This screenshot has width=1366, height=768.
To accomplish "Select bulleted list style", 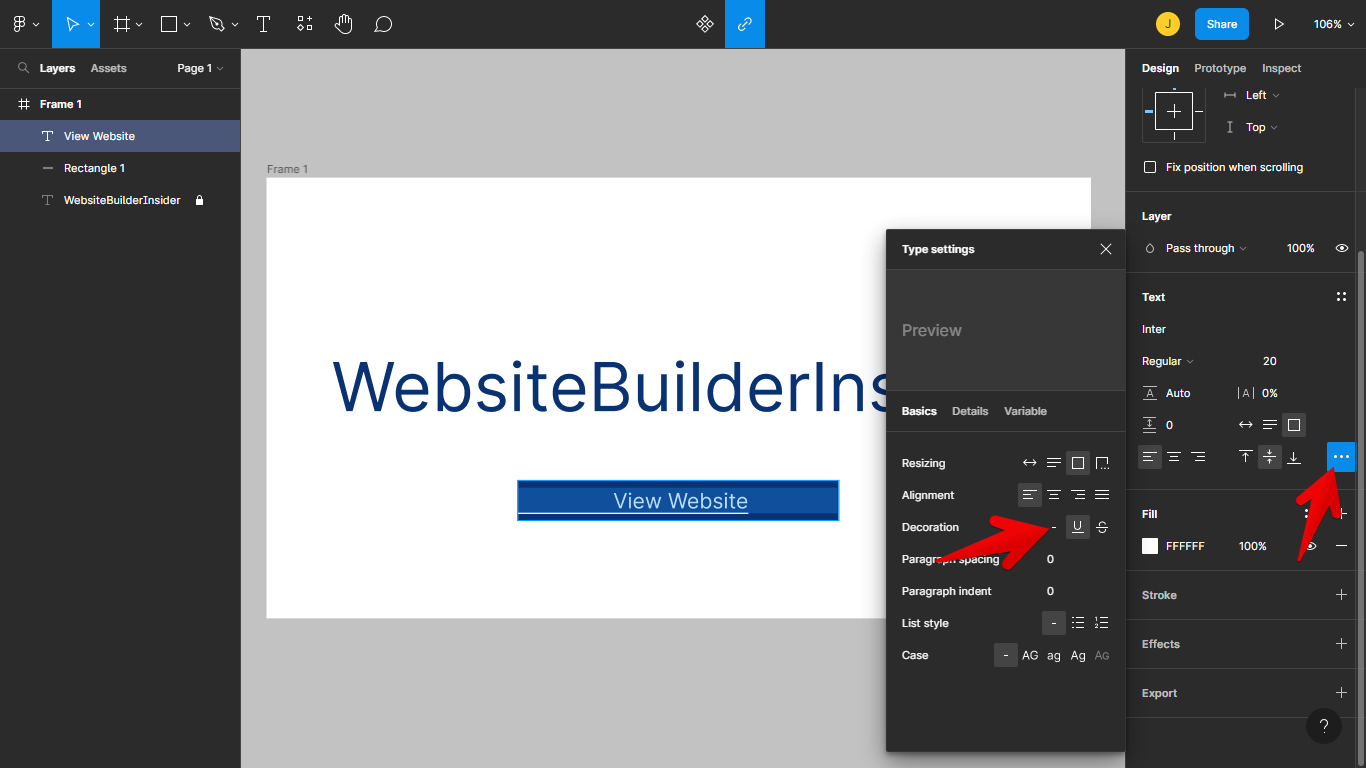I will [1078, 623].
